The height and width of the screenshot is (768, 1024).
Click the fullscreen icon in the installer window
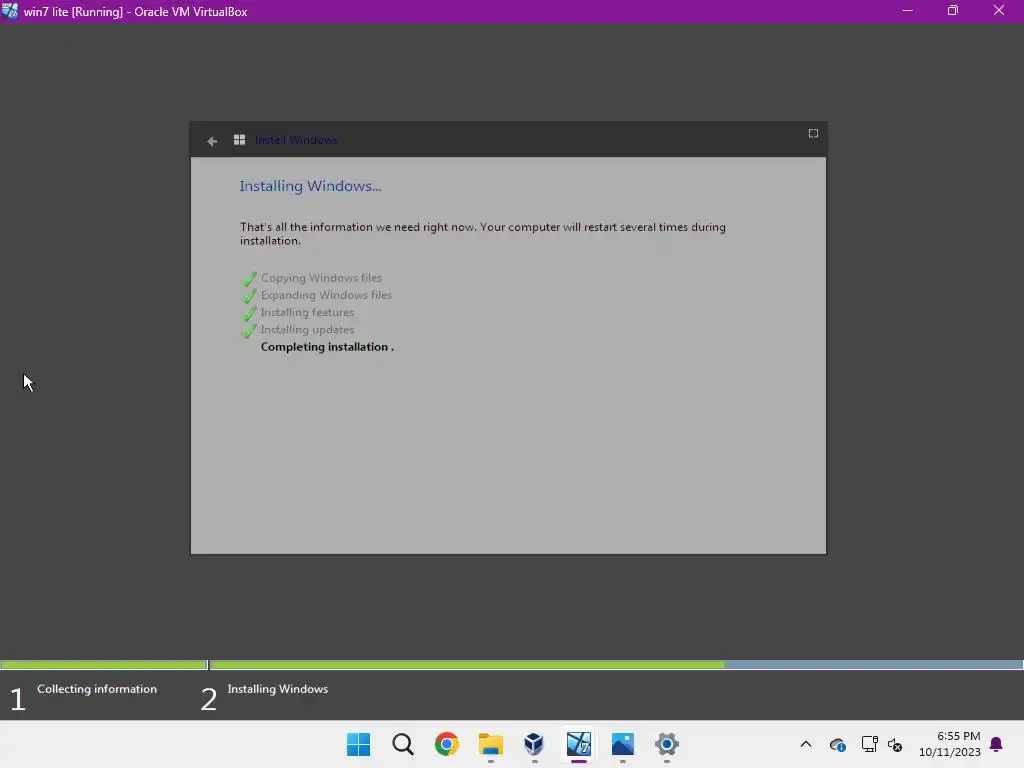click(x=813, y=133)
